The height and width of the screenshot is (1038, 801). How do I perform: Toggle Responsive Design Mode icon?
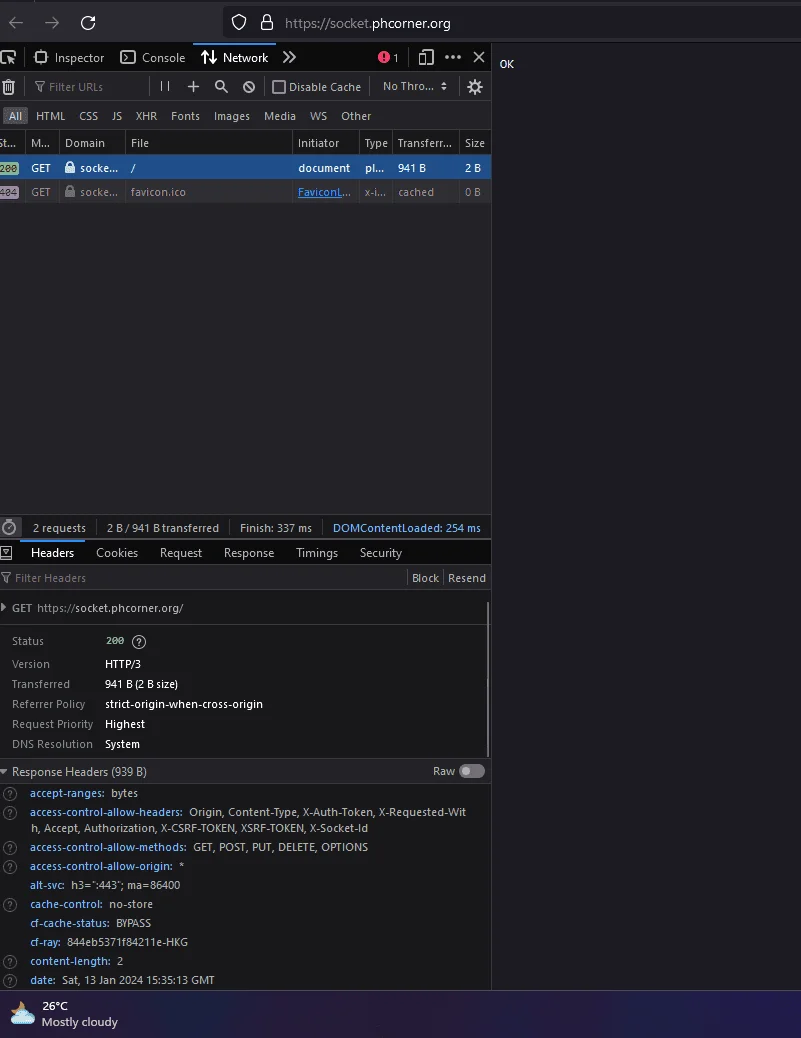tap(426, 58)
